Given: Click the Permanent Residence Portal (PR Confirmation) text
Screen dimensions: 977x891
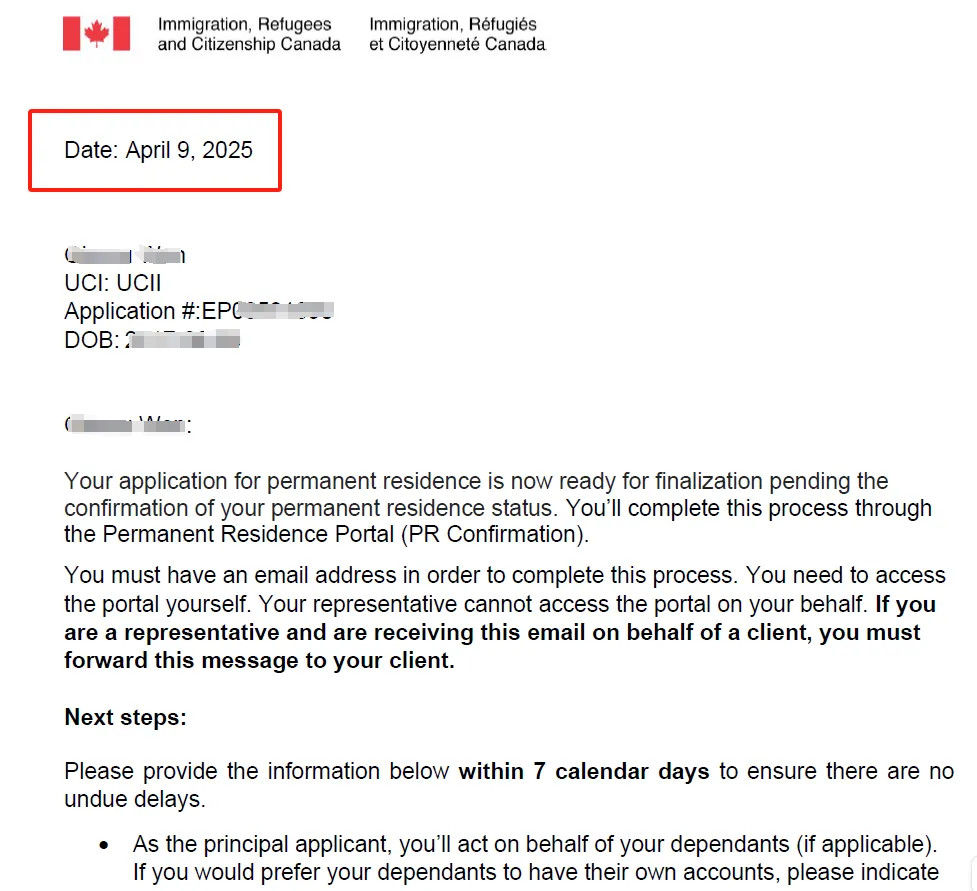Looking at the screenshot, I should pyautogui.click(x=345, y=535).
